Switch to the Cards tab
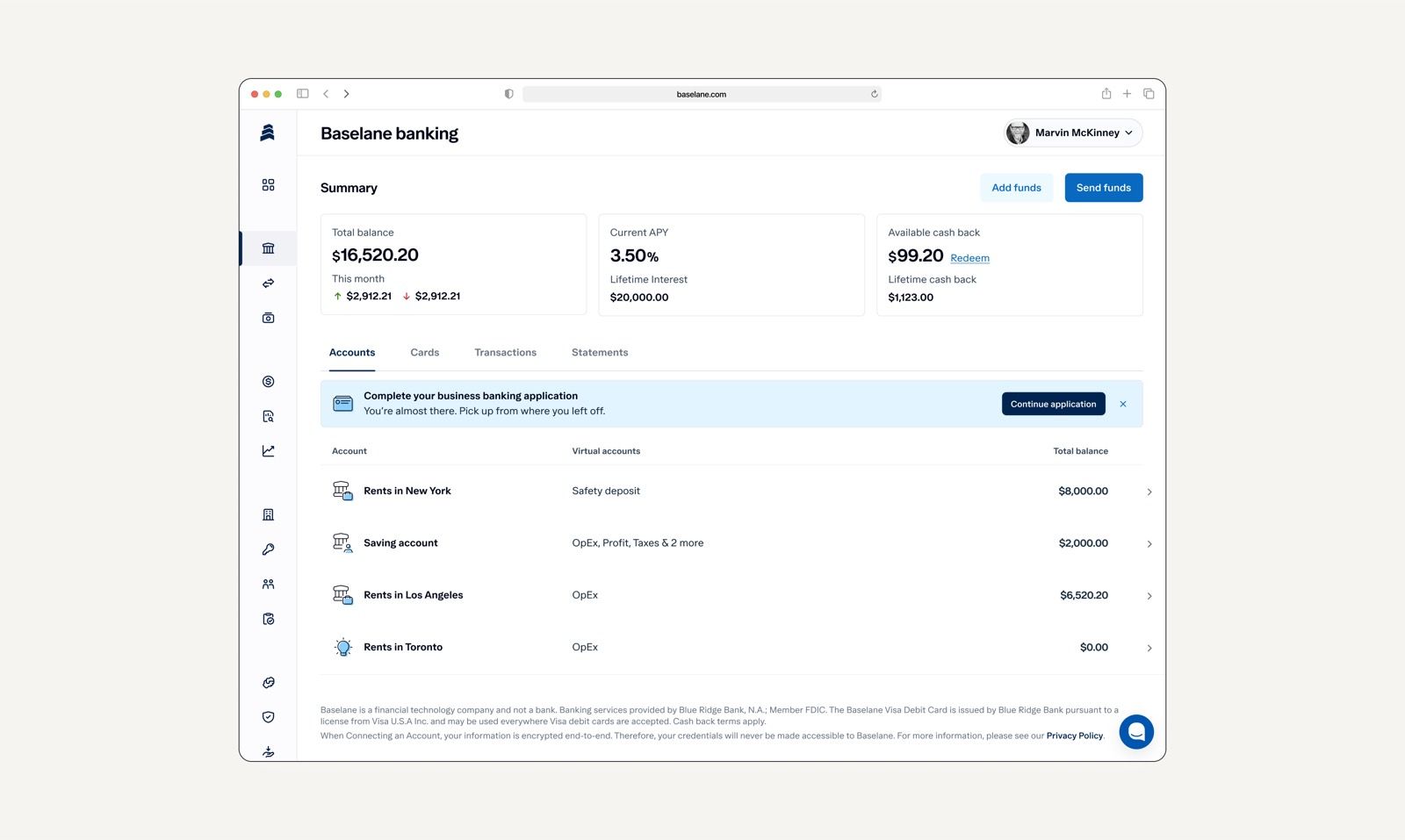Viewport: 1405px width, 840px height. pos(425,353)
